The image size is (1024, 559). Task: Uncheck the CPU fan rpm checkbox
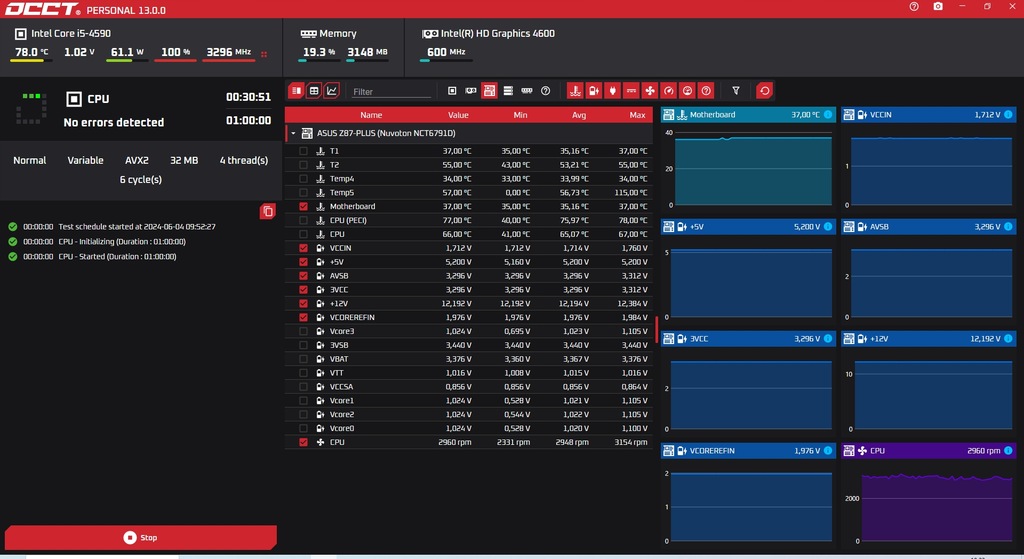(x=303, y=442)
